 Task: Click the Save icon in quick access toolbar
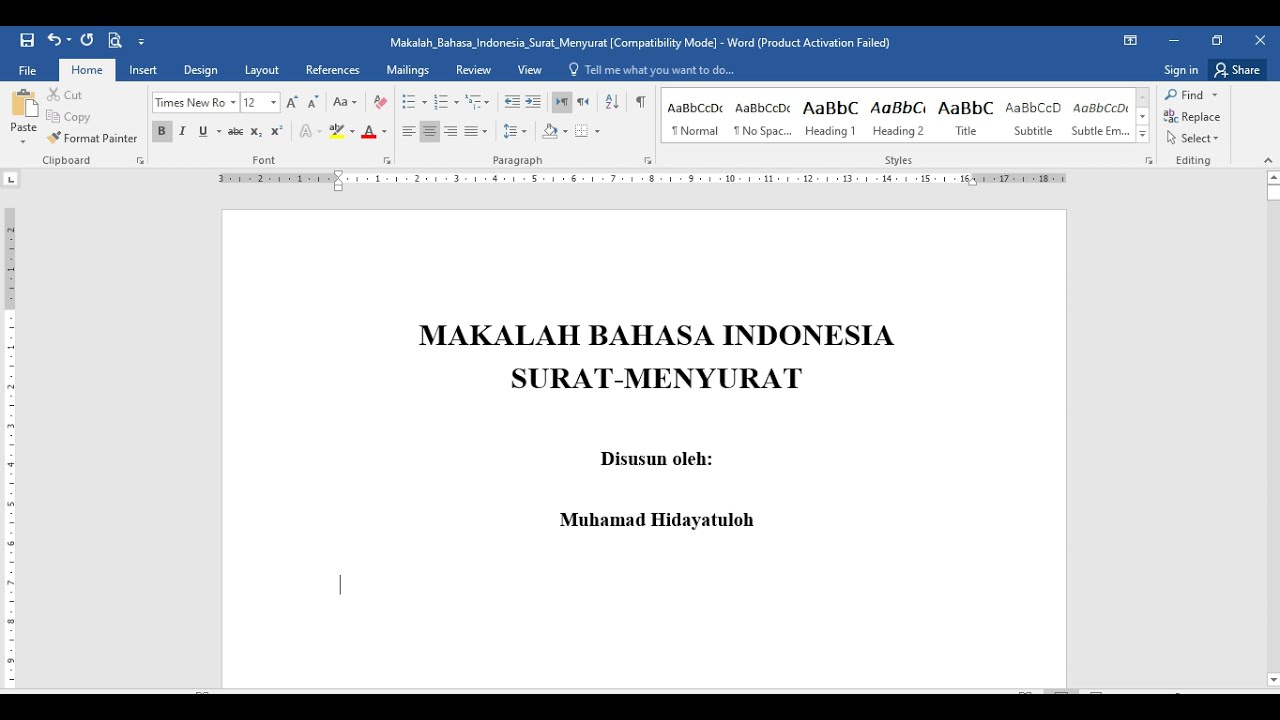pos(27,41)
